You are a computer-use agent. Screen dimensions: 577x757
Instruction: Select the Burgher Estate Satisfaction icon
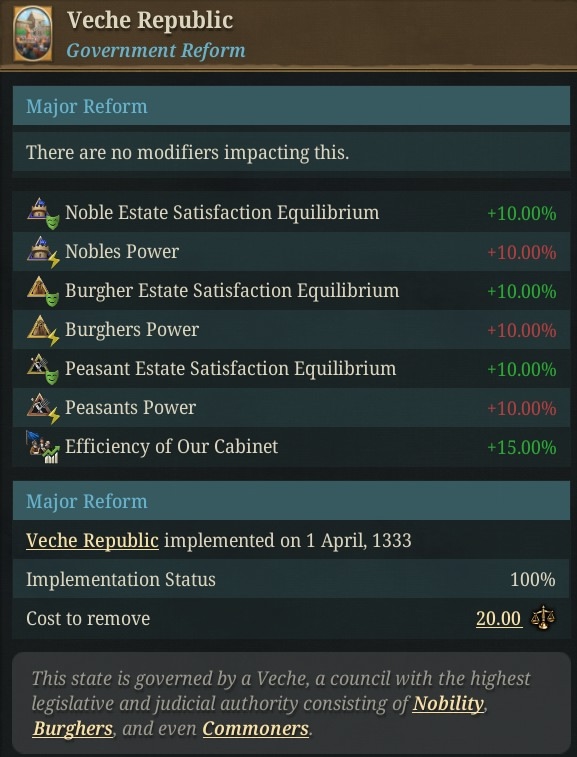42,291
